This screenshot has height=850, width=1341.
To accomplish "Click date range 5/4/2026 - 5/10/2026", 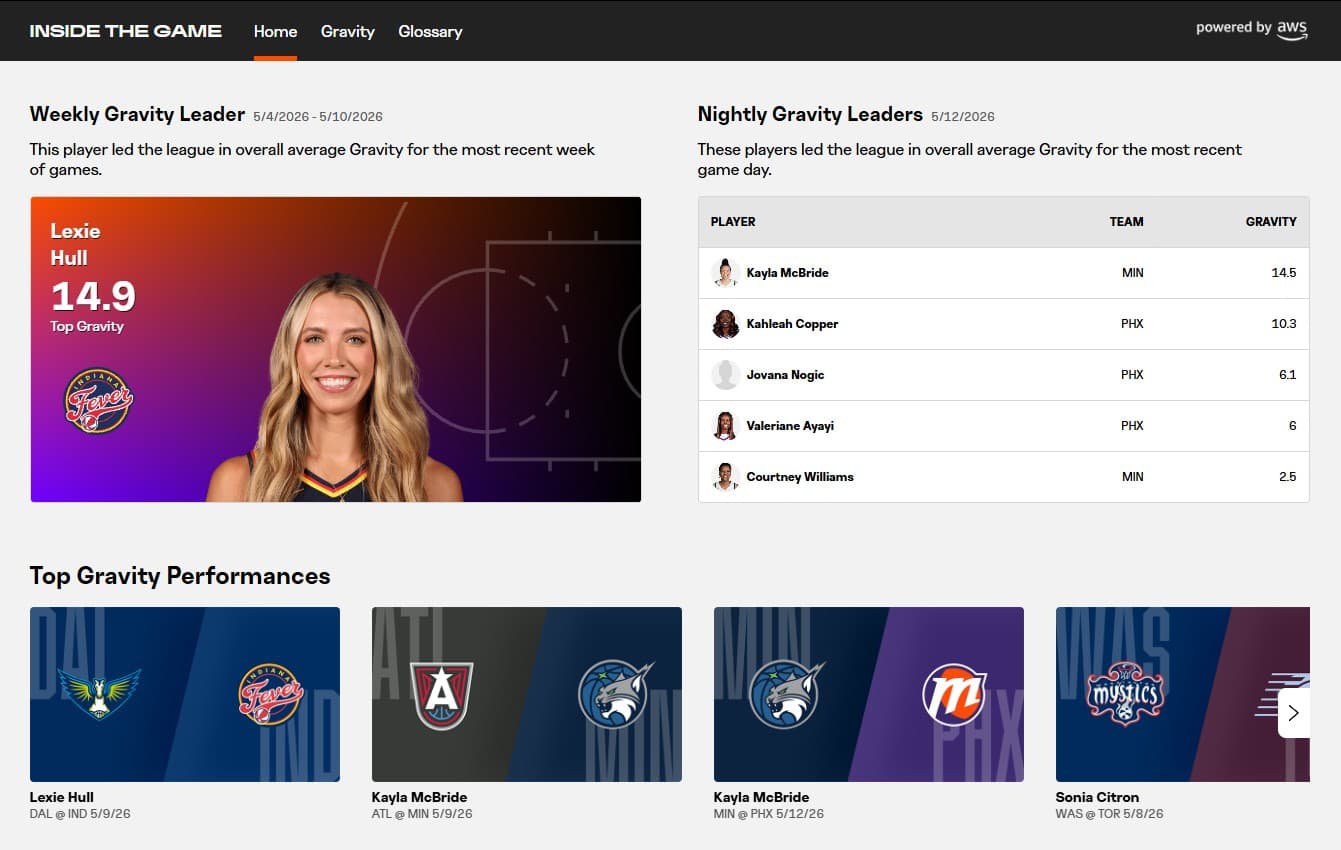I will pos(318,117).
